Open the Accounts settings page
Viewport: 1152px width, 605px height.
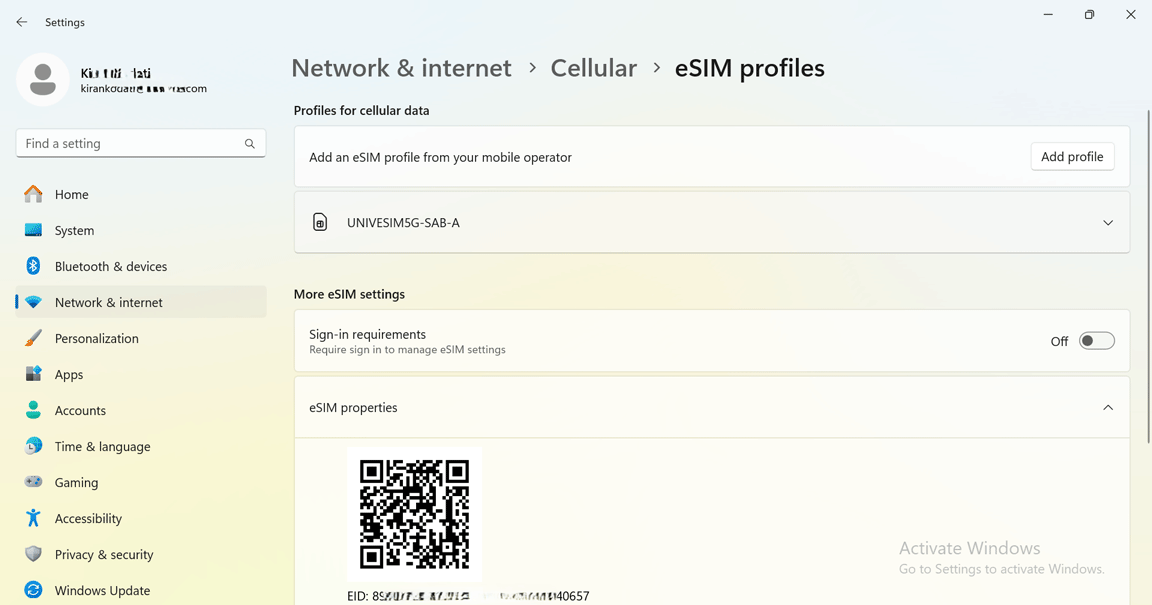click(80, 410)
